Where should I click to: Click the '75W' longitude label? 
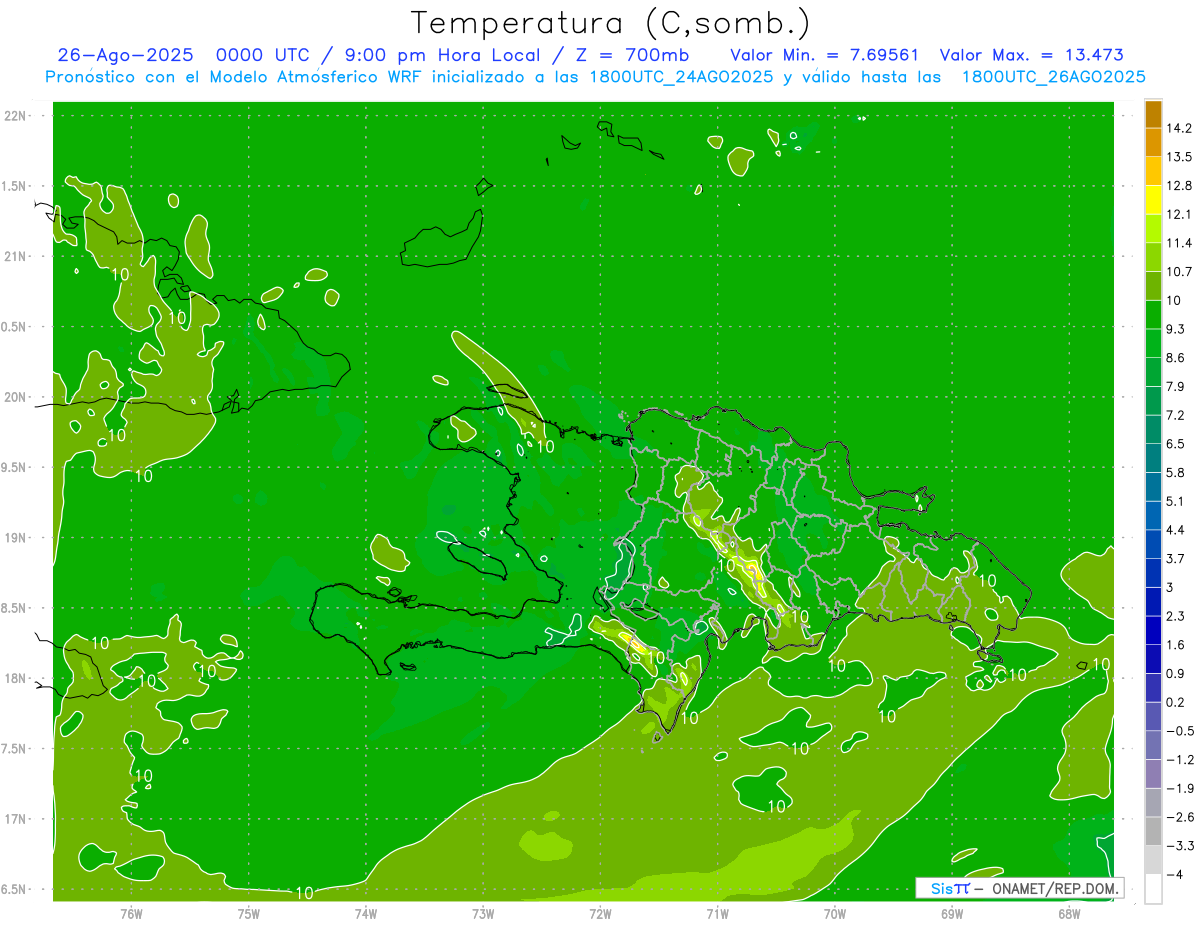pos(249,913)
